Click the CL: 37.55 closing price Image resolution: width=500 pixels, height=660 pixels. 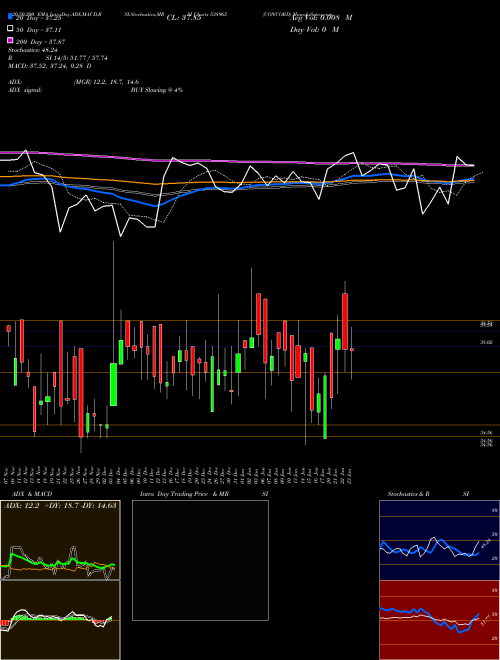point(184,18)
